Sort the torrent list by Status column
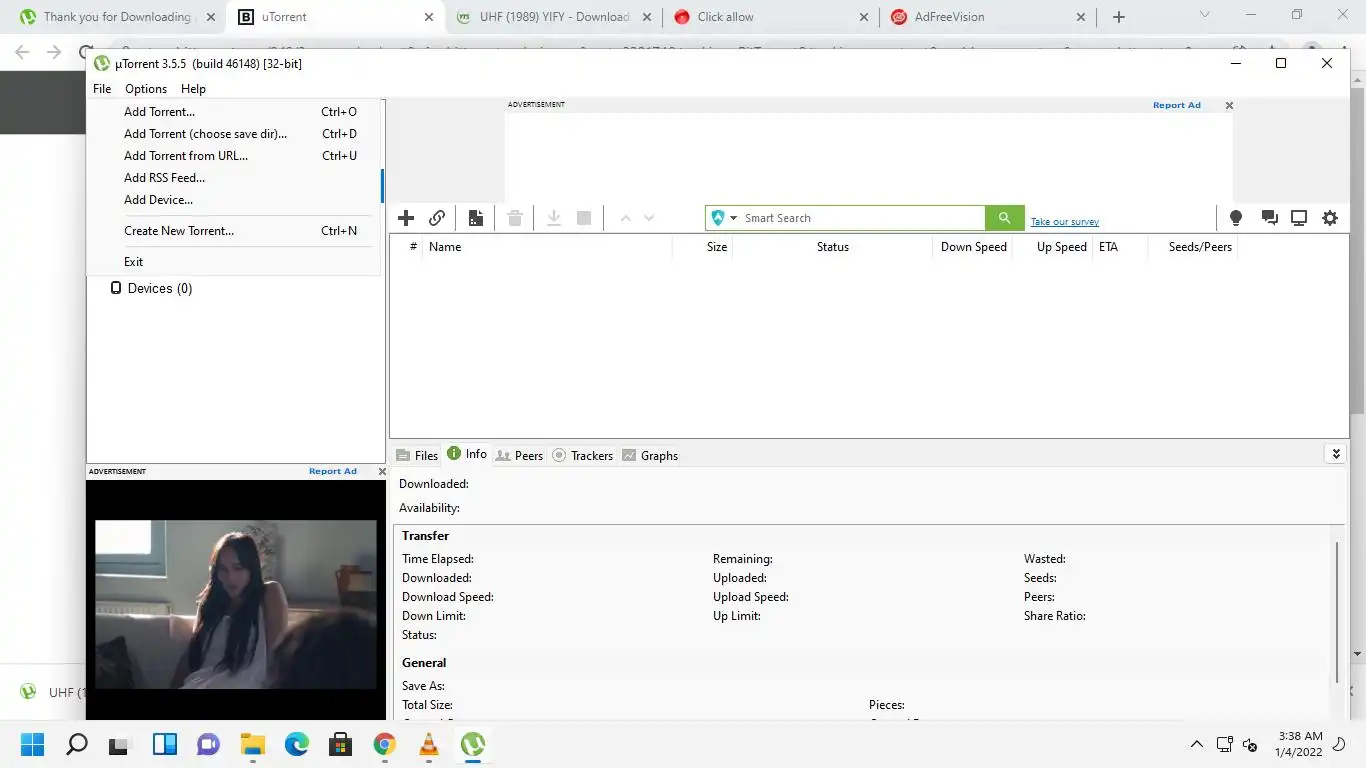Image resolution: width=1366 pixels, height=768 pixels. (x=833, y=247)
